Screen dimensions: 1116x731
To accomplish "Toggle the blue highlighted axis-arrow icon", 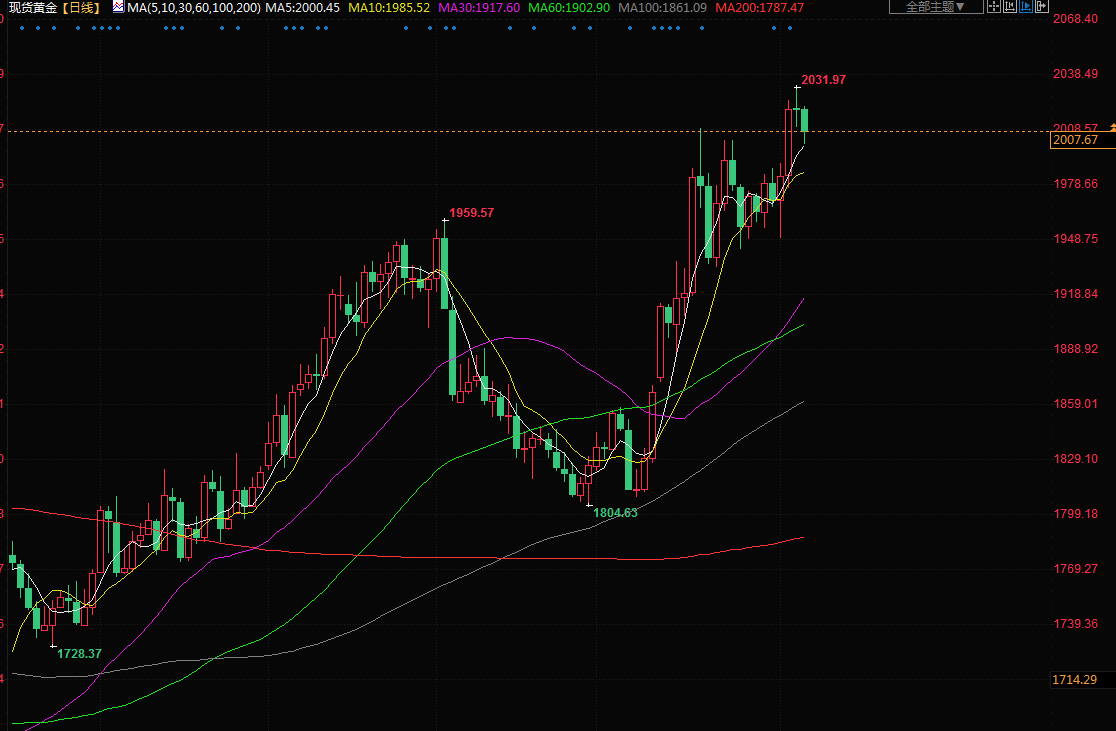I will pyautogui.click(x=1027, y=7).
